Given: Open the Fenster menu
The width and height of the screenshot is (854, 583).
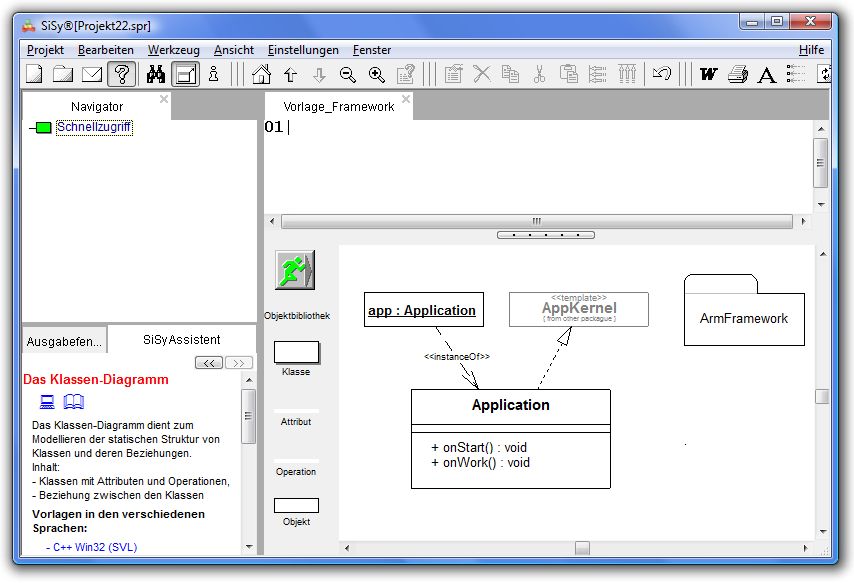Looking at the screenshot, I should (372, 50).
